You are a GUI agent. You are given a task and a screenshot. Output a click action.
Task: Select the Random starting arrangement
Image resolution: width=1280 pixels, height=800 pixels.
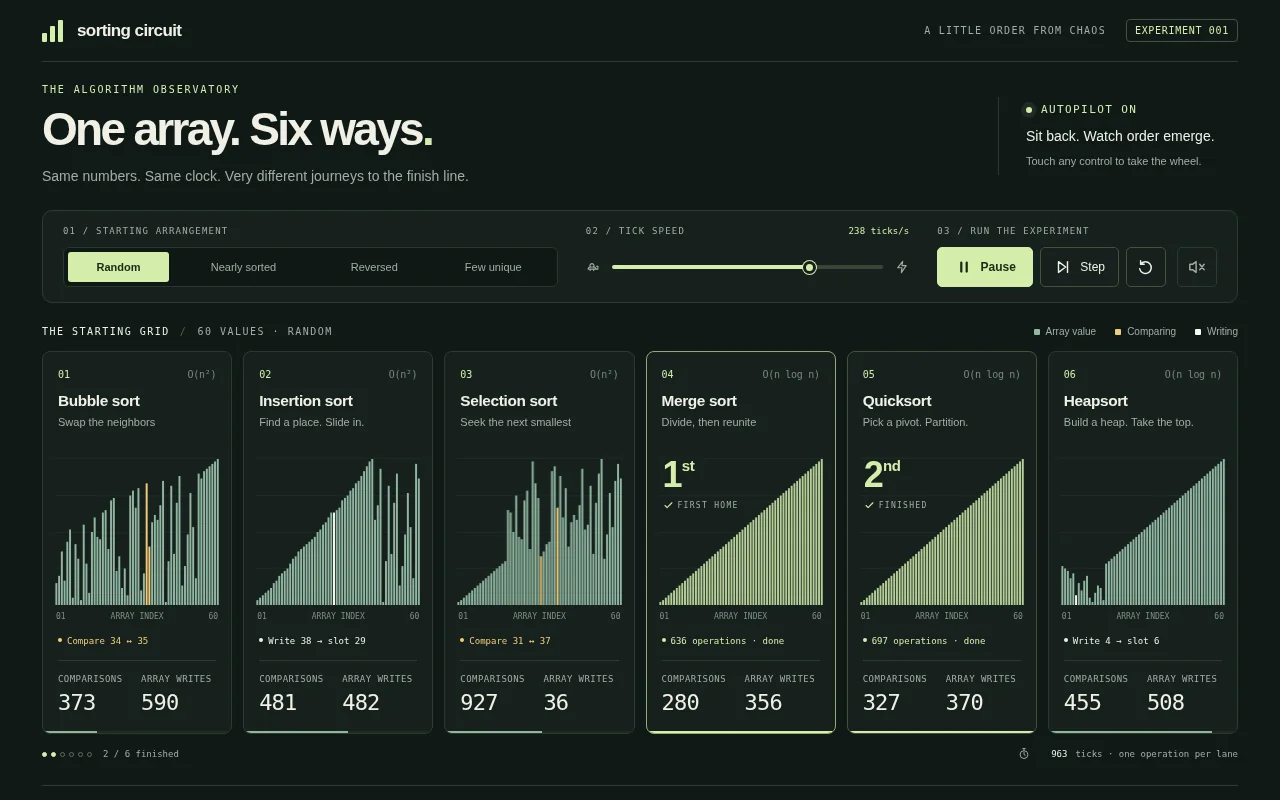(x=118, y=267)
